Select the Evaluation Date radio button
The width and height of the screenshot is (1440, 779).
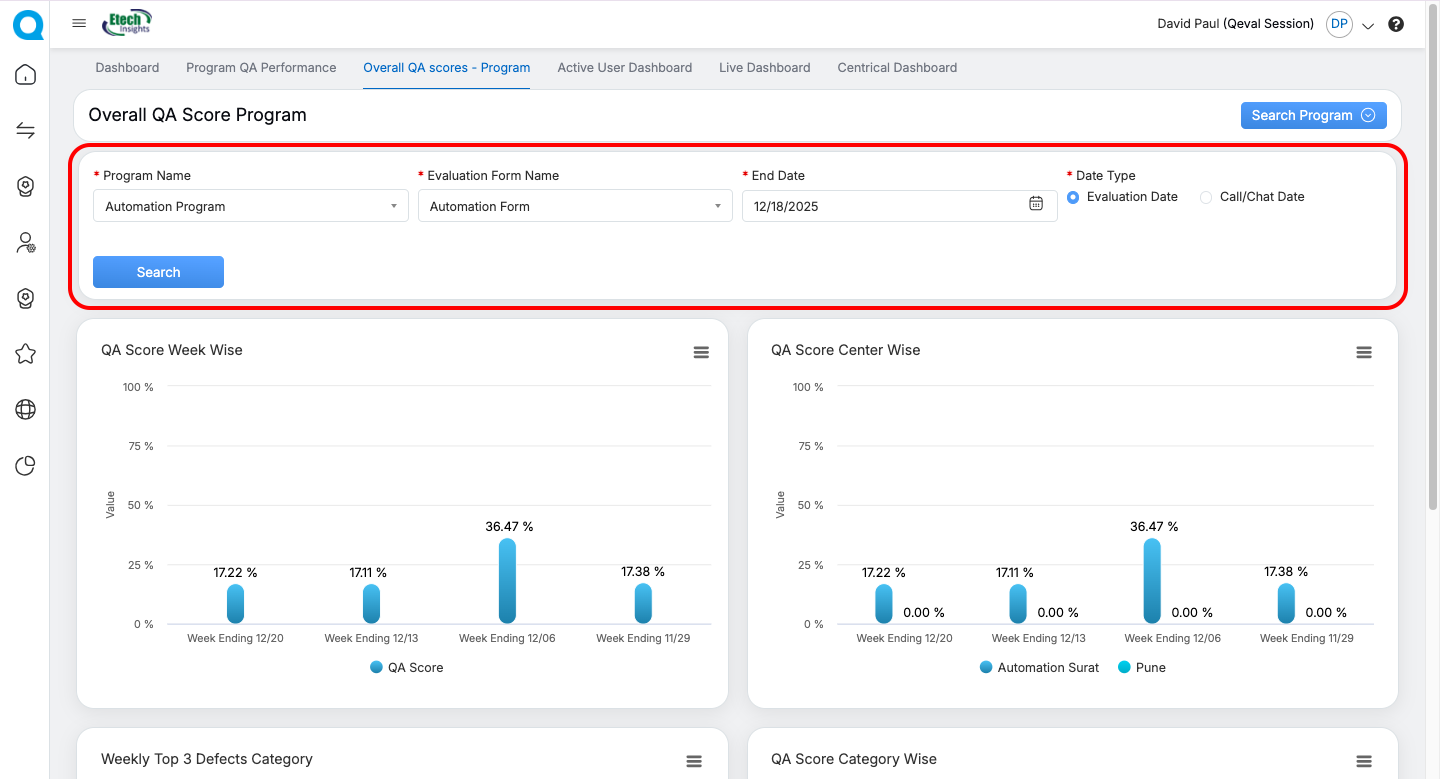(x=1073, y=197)
